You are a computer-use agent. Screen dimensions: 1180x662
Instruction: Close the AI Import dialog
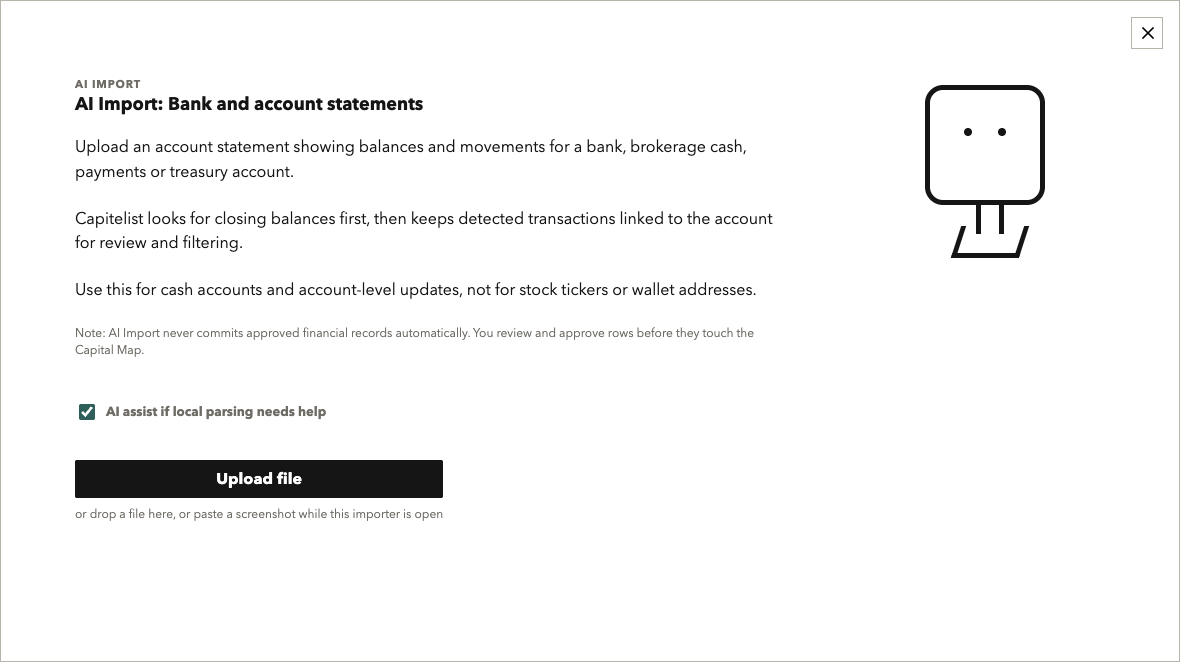[x=1146, y=33]
